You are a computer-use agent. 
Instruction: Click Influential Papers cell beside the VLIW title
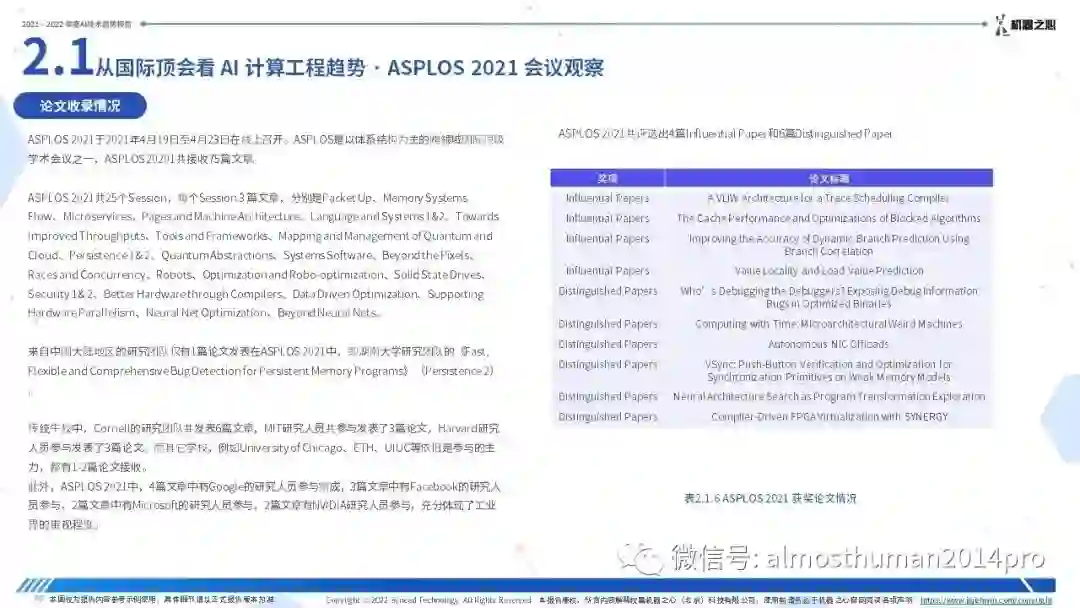[x=608, y=198]
